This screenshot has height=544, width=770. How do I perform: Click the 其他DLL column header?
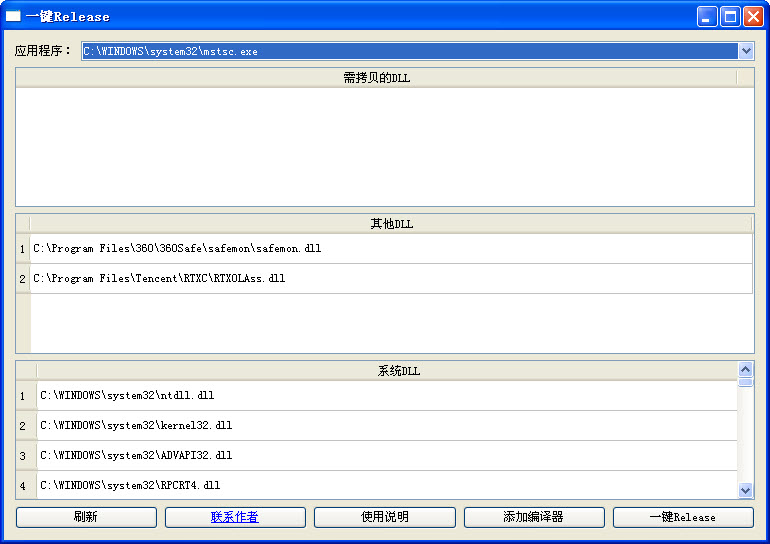391,224
